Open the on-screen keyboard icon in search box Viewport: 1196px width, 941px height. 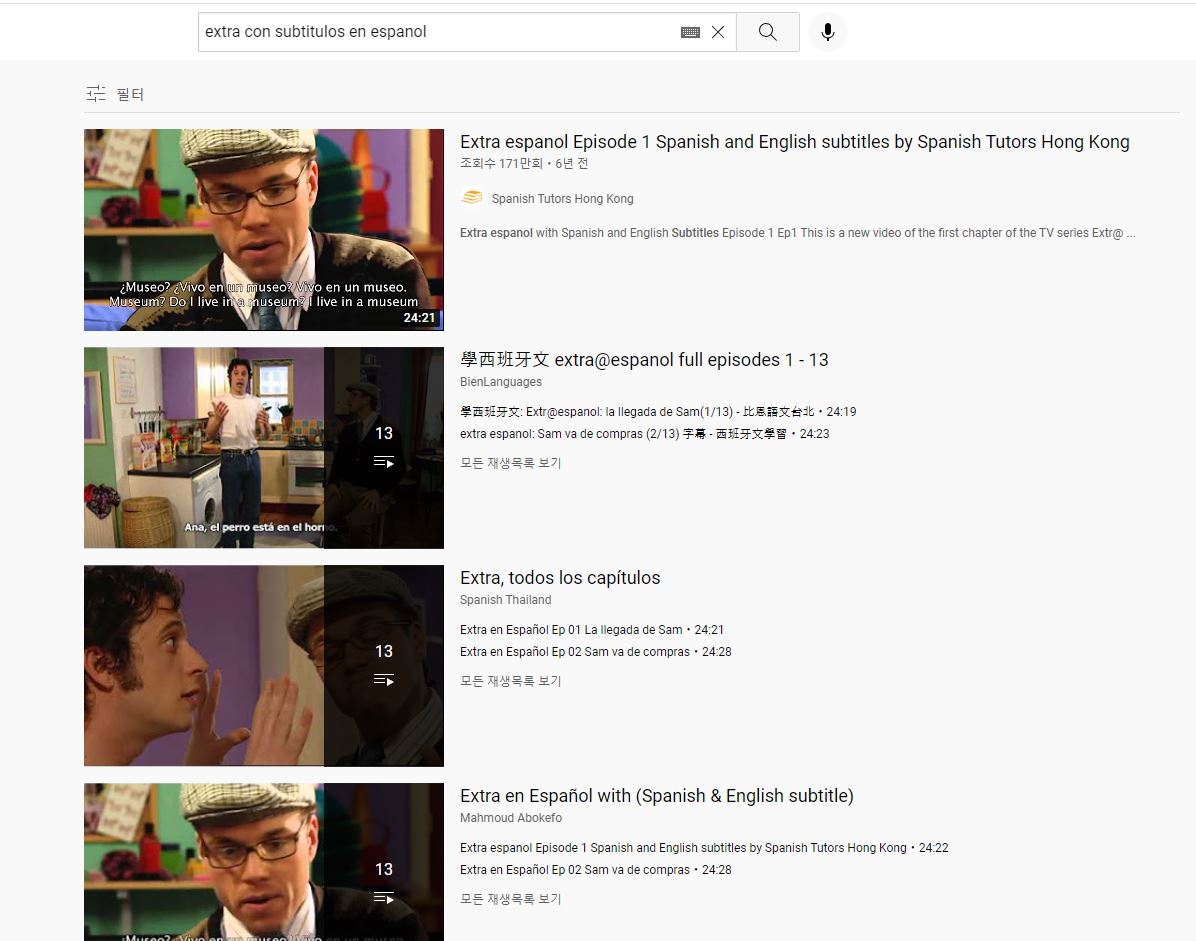point(690,32)
